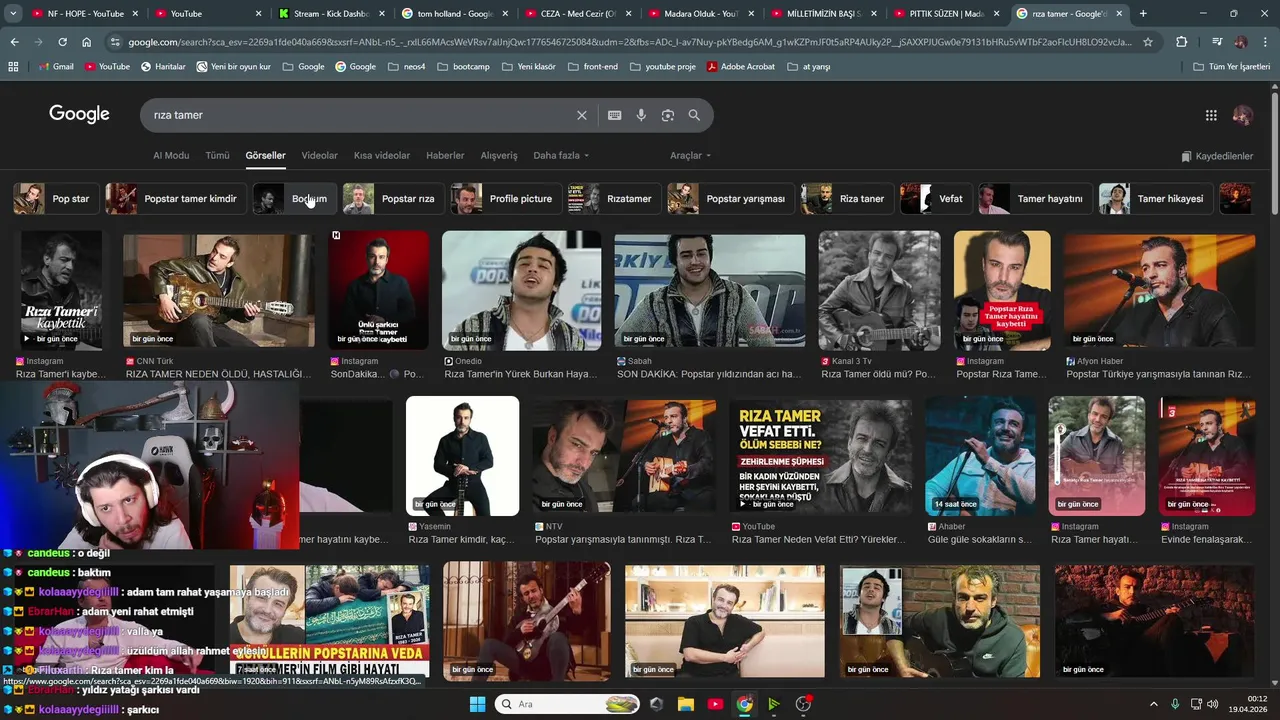Search by image with Lens icon

click(x=668, y=115)
